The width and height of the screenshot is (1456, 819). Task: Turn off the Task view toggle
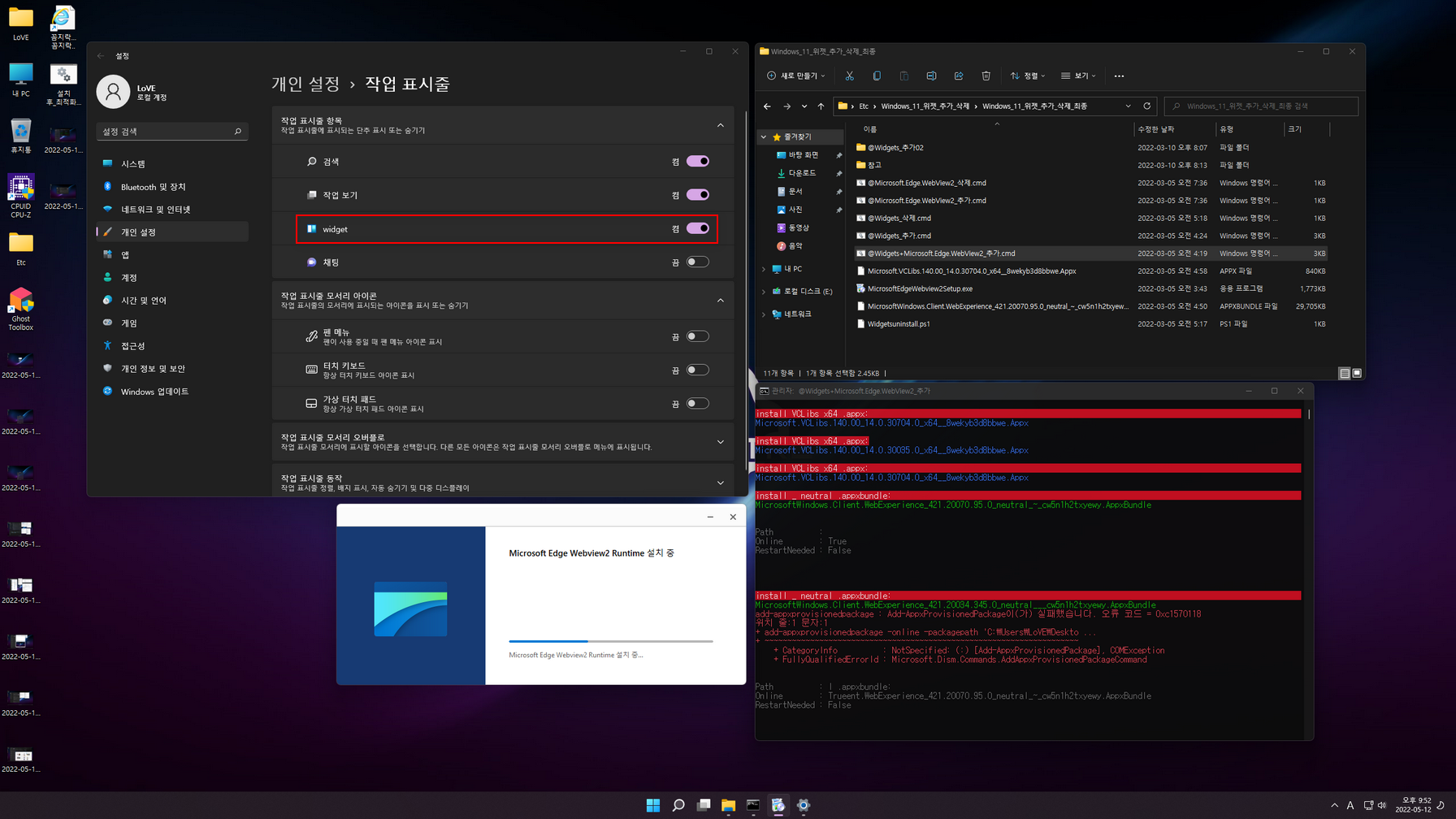[698, 195]
